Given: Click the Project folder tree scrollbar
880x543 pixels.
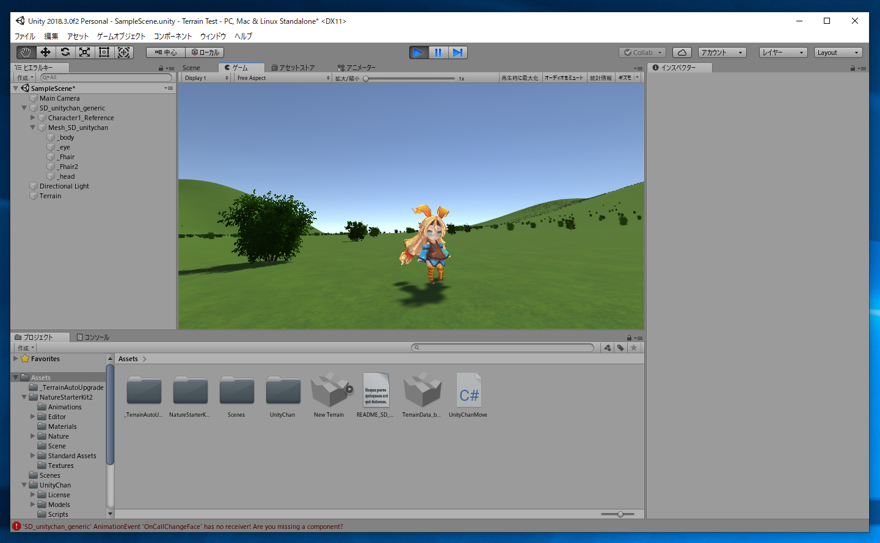Looking at the screenshot, I should 110,415.
